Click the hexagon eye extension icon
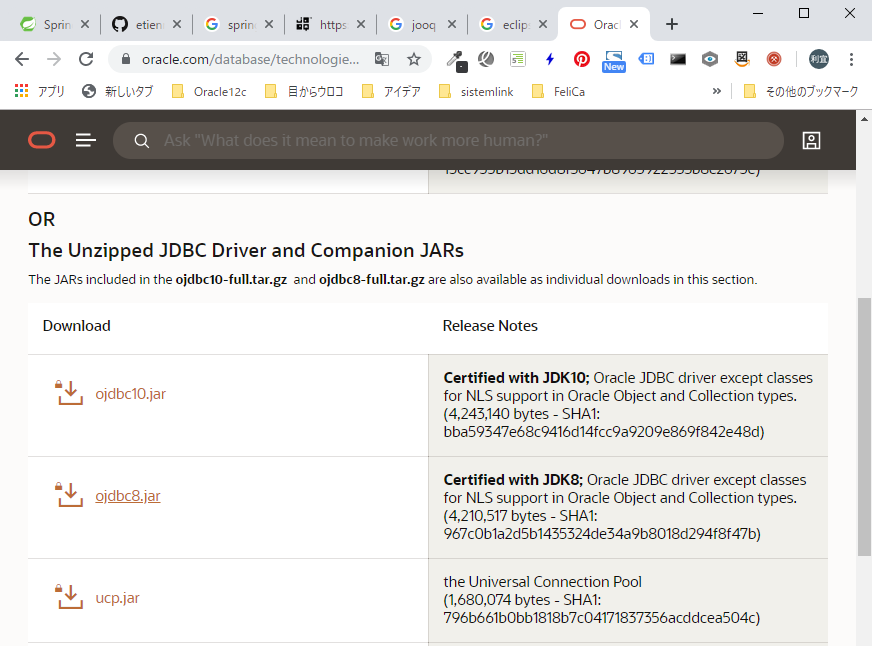The image size is (872, 646). [710, 59]
